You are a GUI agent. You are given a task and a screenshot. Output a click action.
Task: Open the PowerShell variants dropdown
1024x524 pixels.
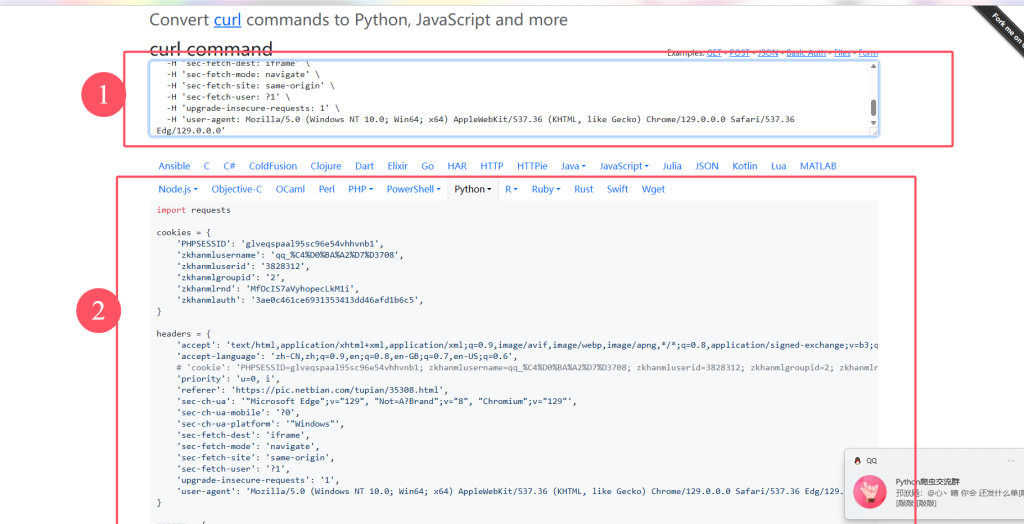click(412, 189)
